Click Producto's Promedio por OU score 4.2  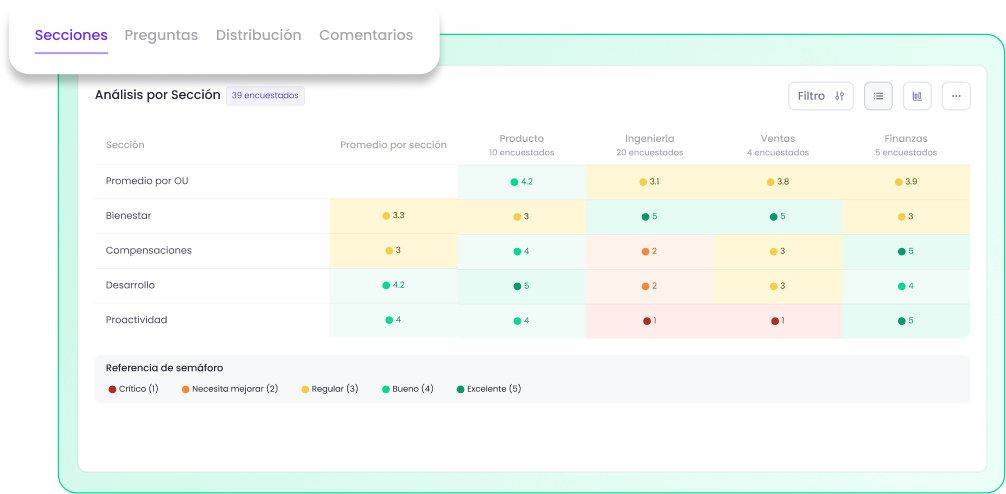tap(522, 182)
